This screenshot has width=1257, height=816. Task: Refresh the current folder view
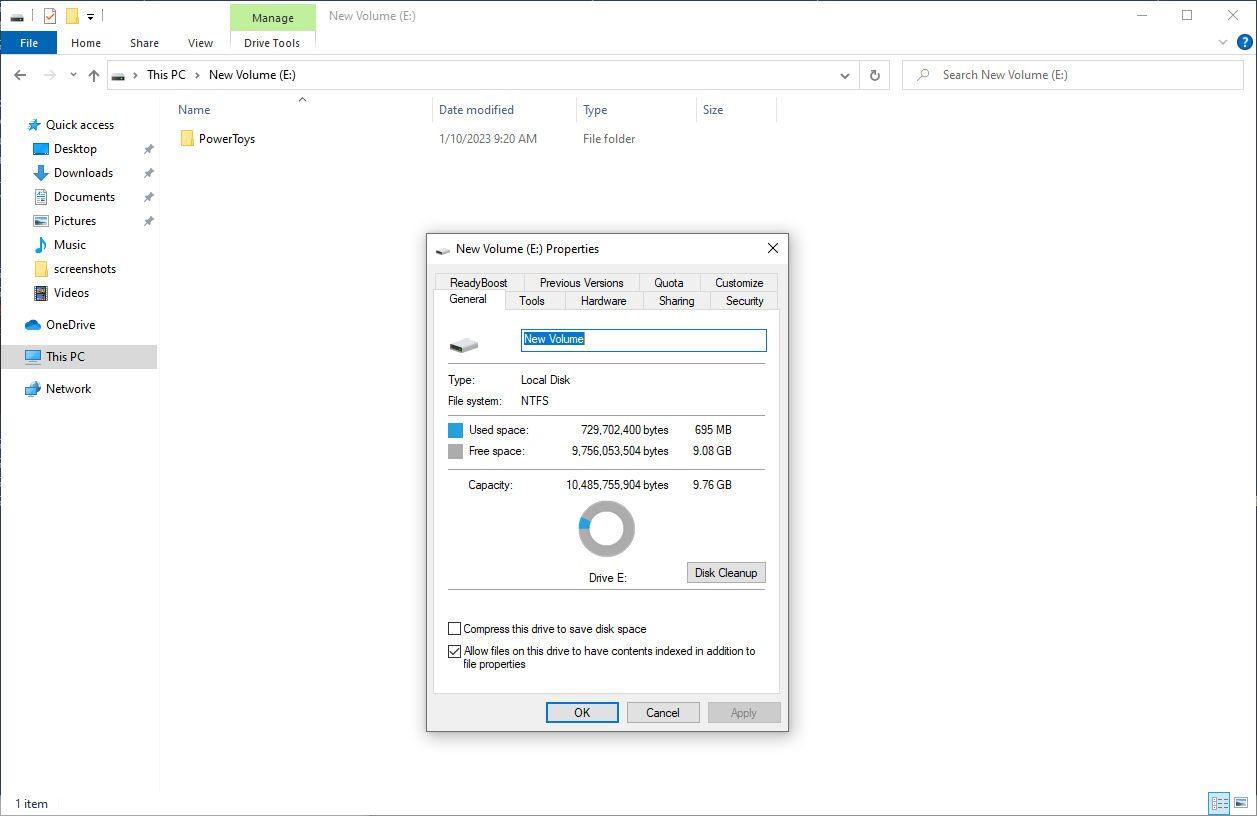coord(875,75)
